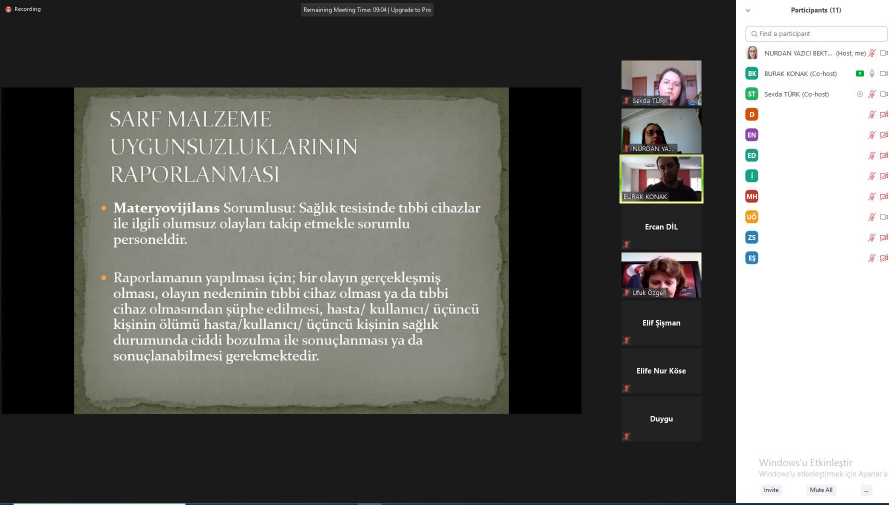Click the video-off icon for participant MH
889x505 pixels.
click(883, 196)
